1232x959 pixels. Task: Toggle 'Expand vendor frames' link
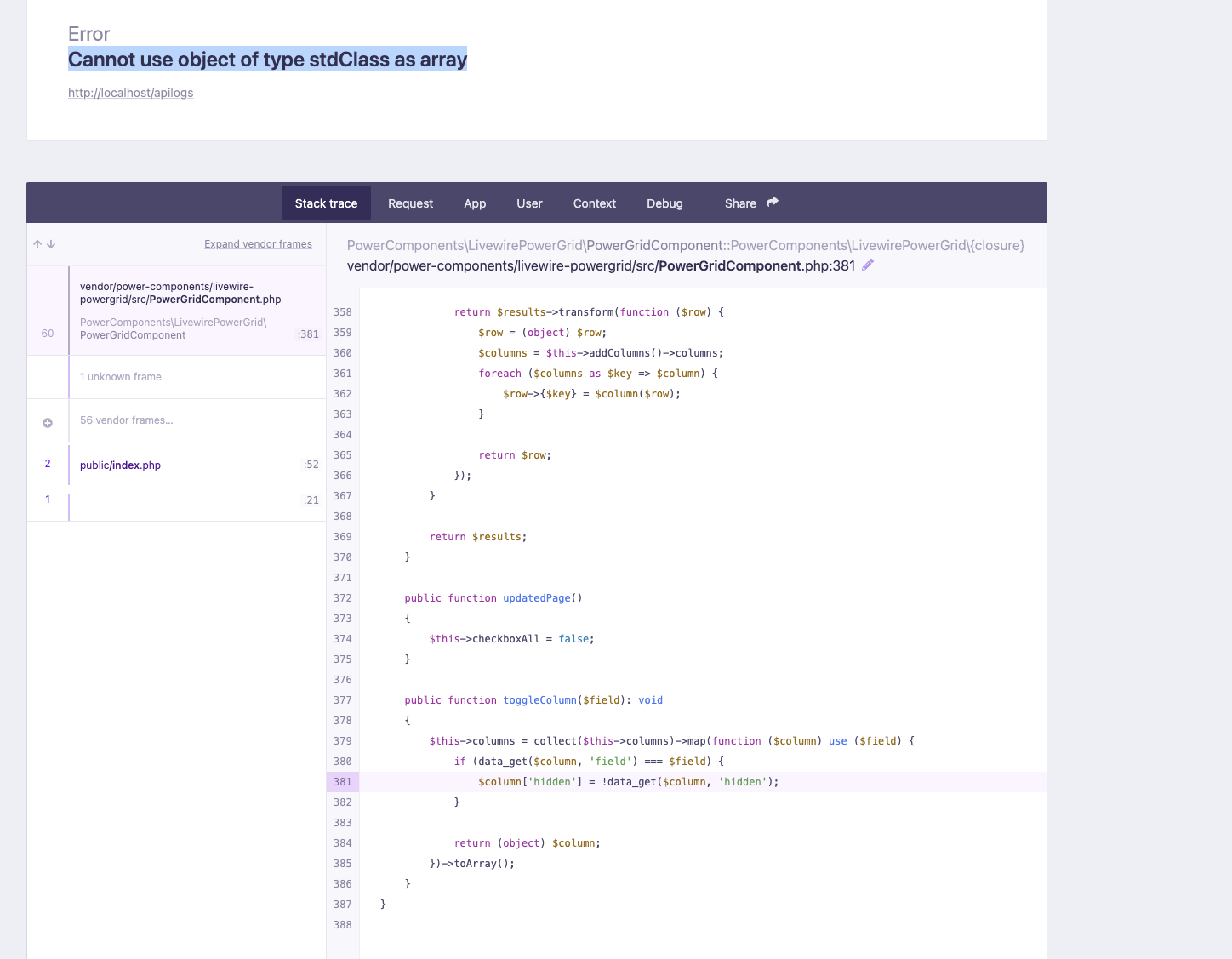click(x=258, y=243)
